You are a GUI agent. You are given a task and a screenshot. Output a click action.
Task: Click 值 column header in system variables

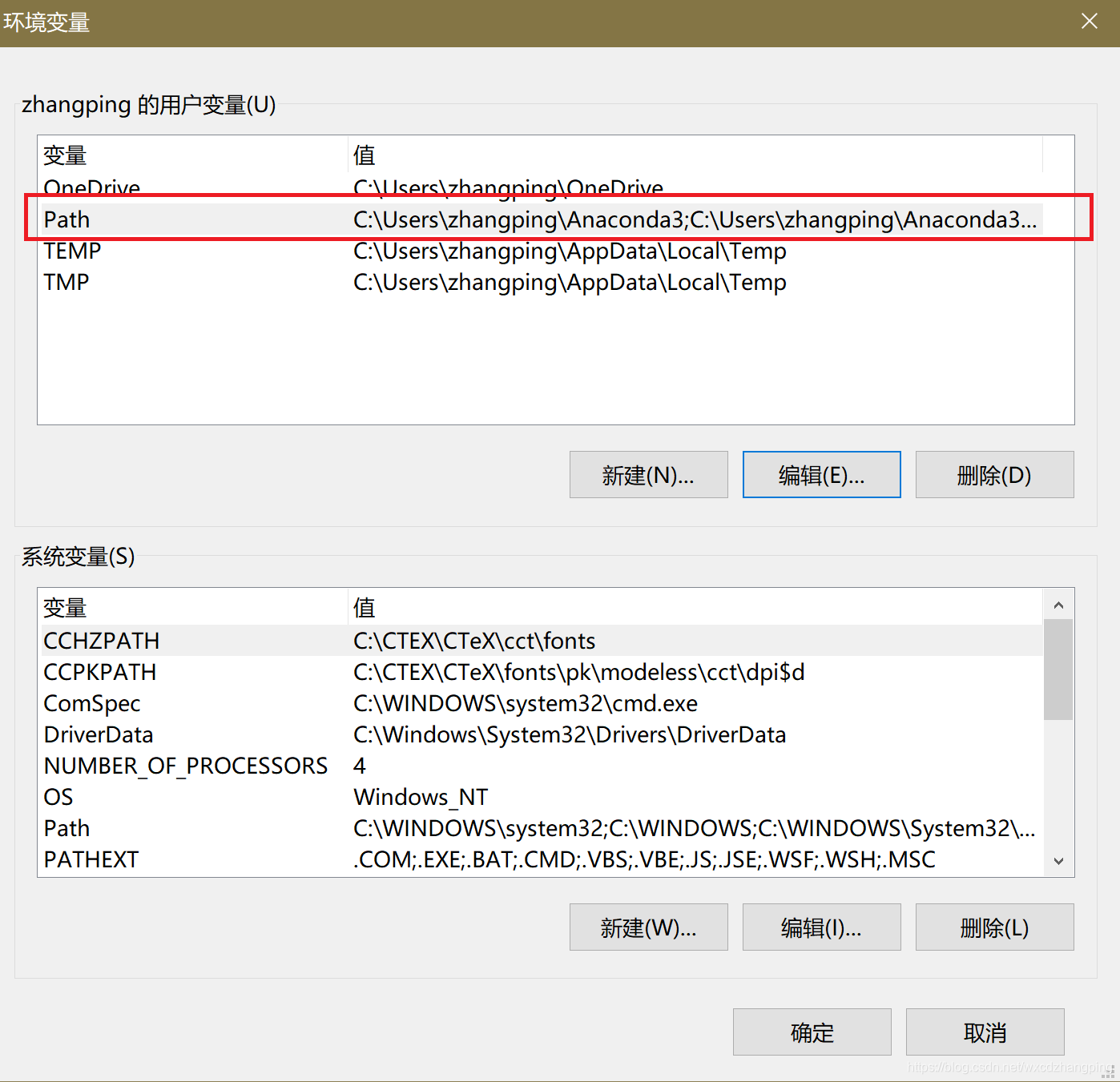(x=695, y=607)
